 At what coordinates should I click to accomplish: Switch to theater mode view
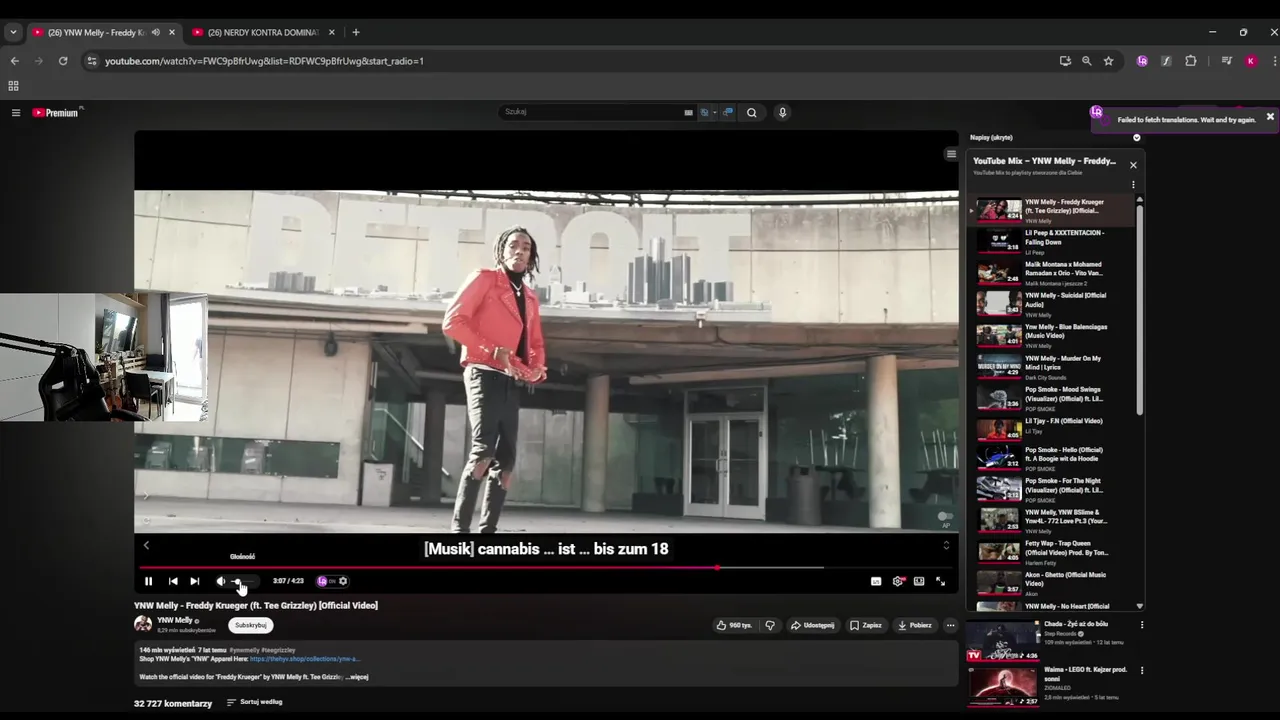pos(919,581)
